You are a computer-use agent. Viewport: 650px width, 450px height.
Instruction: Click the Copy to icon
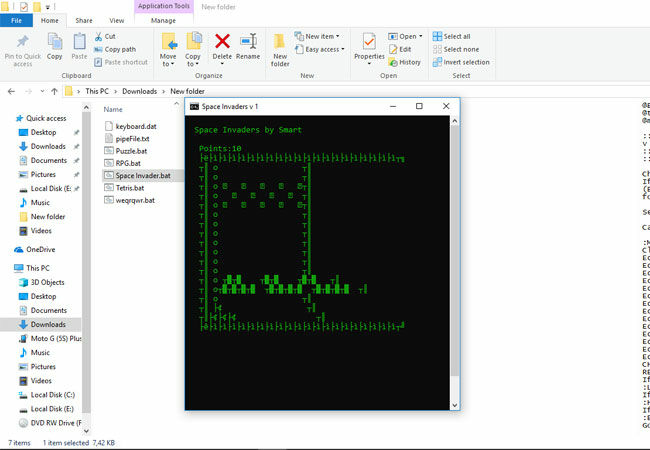193,41
